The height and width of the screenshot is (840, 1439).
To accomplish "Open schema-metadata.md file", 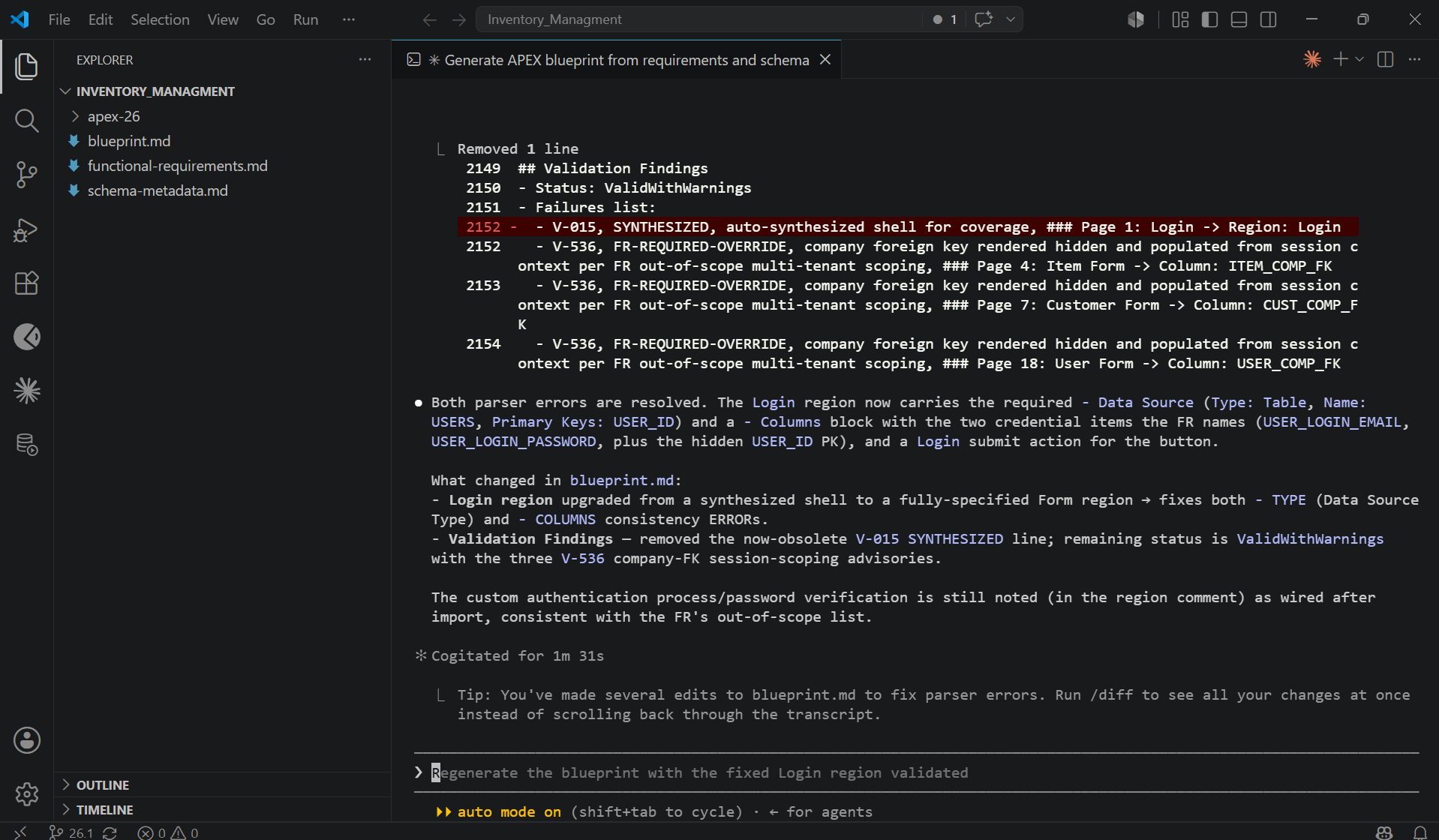I will (x=158, y=190).
